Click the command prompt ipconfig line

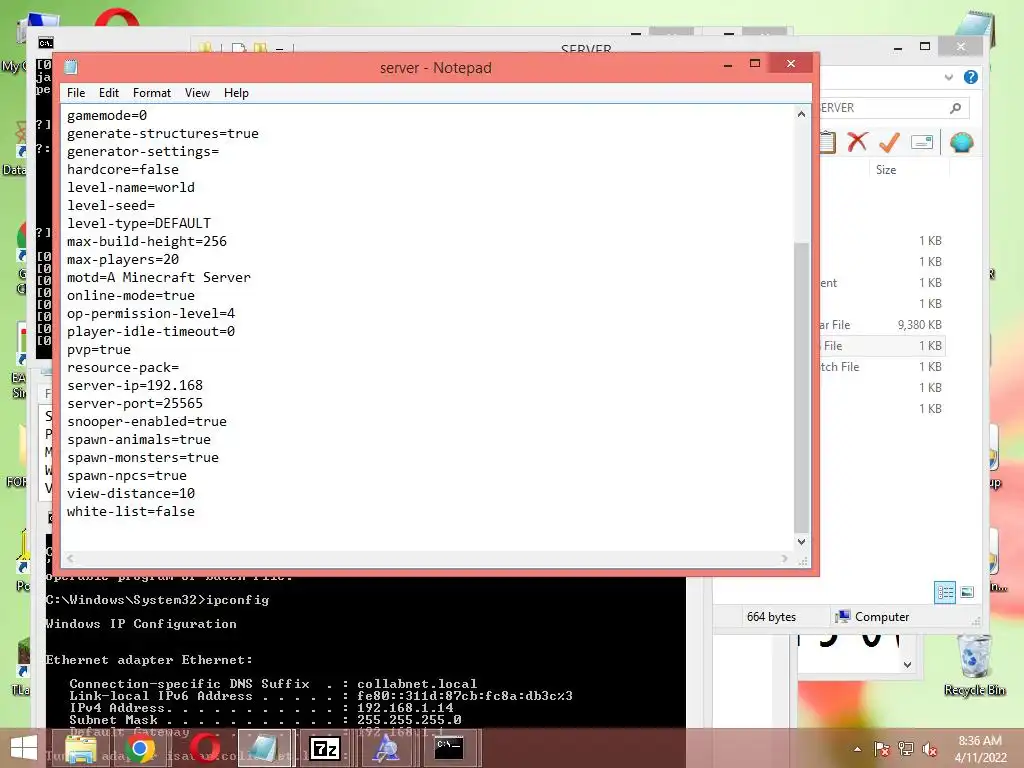click(157, 600)
